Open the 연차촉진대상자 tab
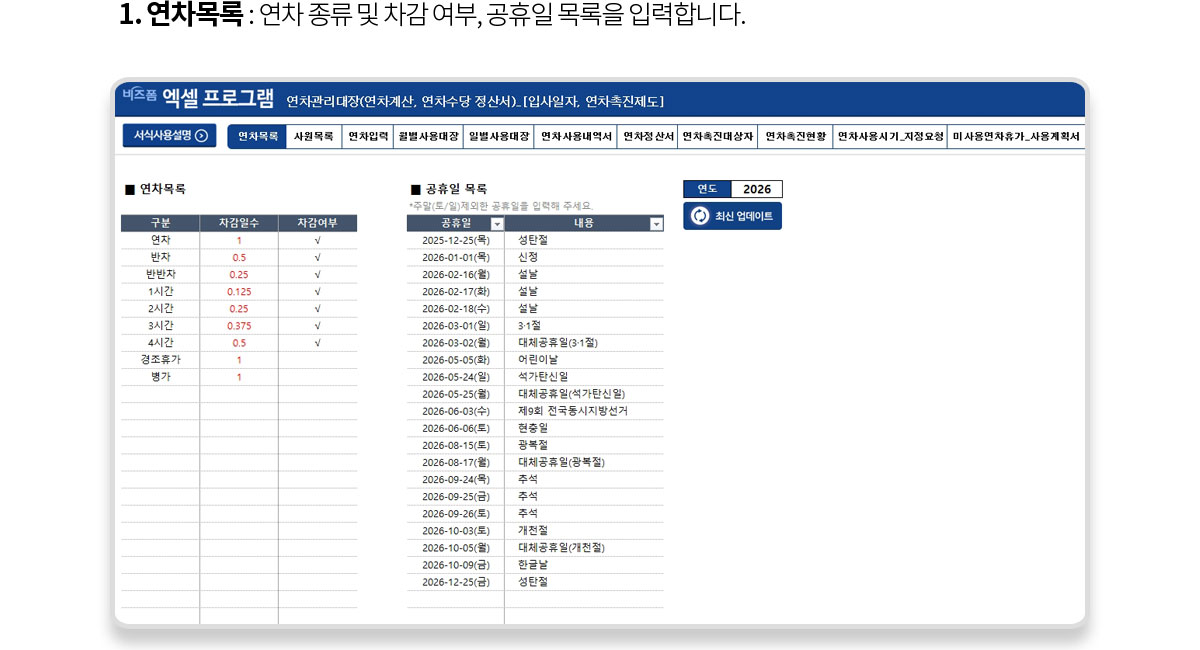The width and height of the screenshot is (1200, 650). click(717, 137)
